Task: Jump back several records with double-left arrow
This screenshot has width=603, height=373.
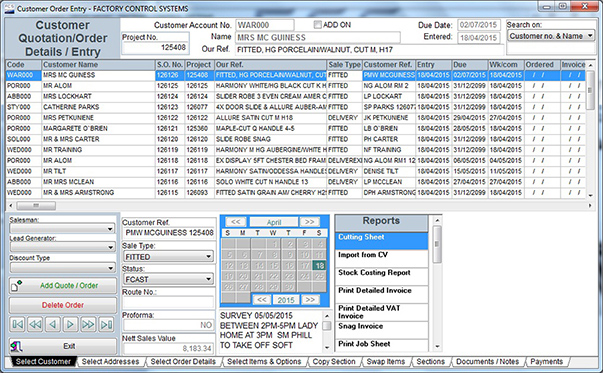Action: tap(35, 325)
